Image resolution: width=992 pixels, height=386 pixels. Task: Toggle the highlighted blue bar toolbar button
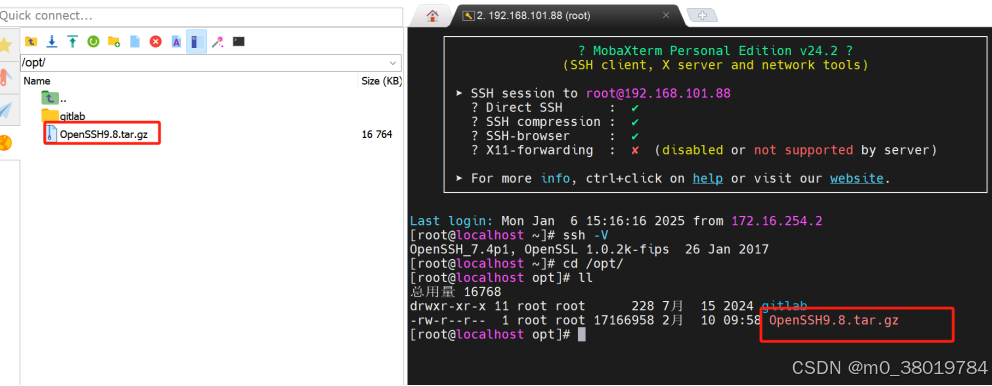pos(196,42)
